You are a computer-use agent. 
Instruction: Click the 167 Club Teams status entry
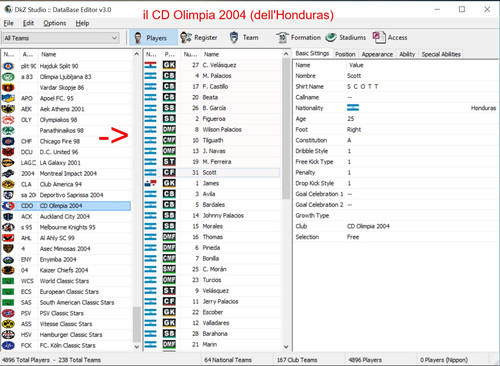pyautogui.click(x=297, y=360)
